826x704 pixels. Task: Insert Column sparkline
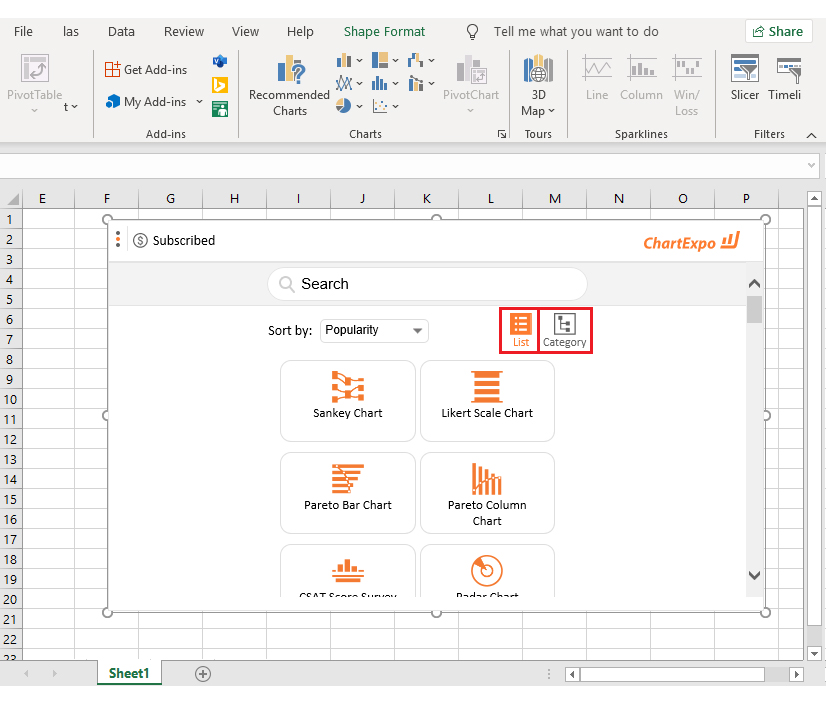point(641,78)
